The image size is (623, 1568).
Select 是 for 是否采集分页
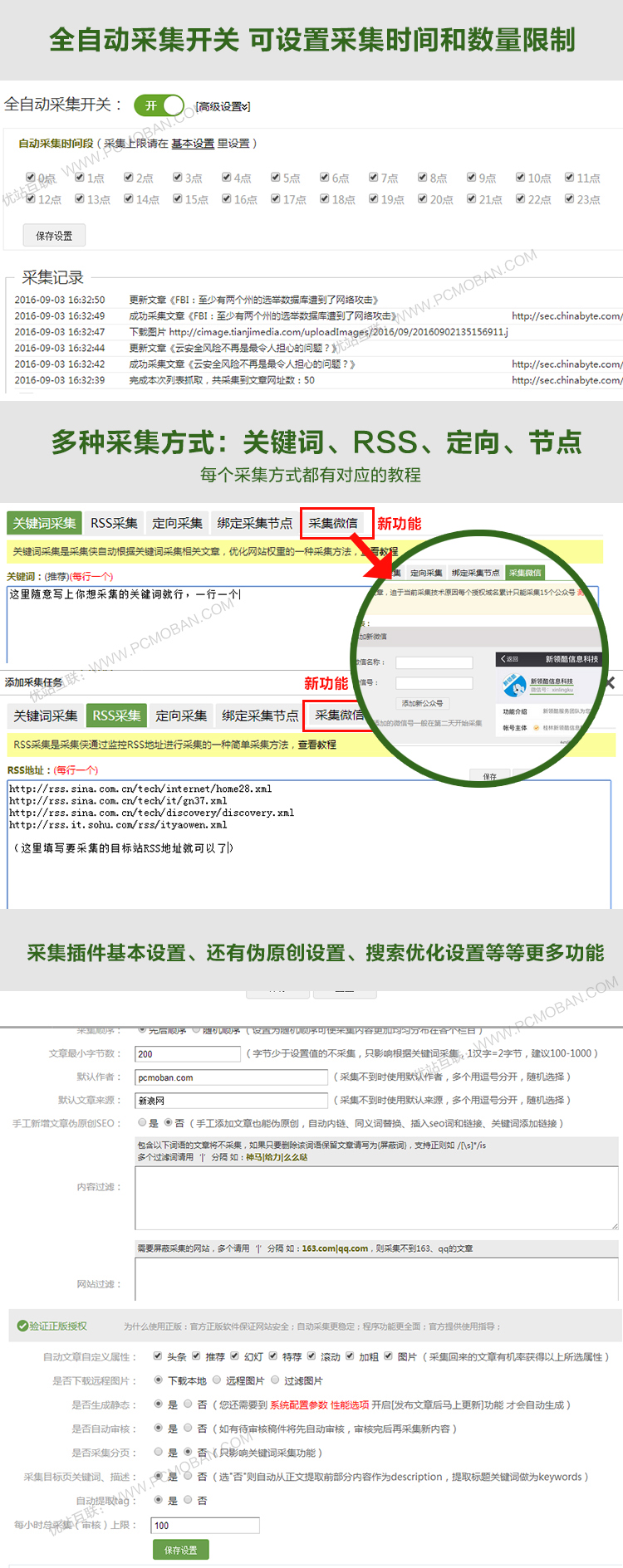click(x=159, y=1452)
